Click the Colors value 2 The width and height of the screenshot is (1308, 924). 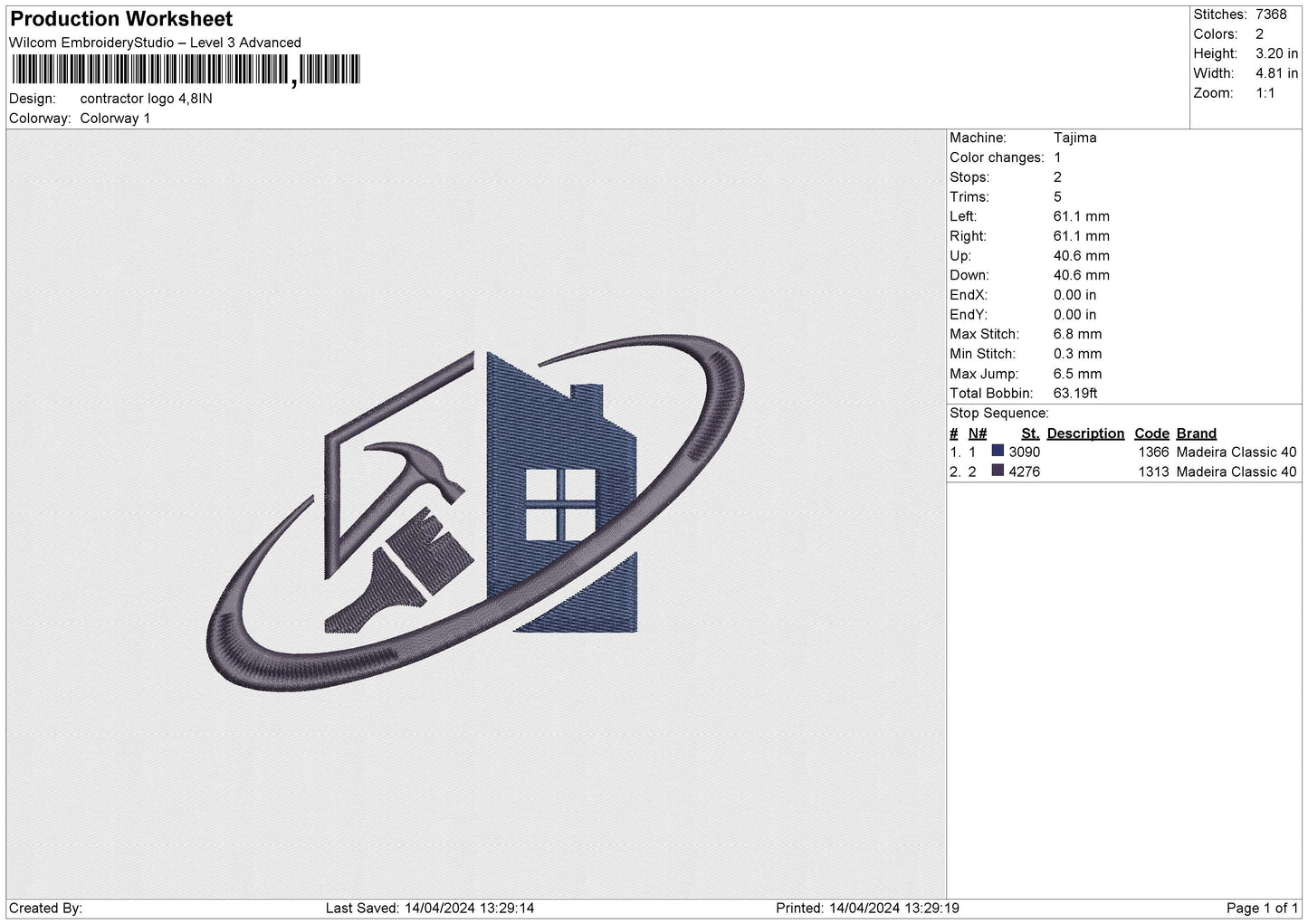[1260, 34]
